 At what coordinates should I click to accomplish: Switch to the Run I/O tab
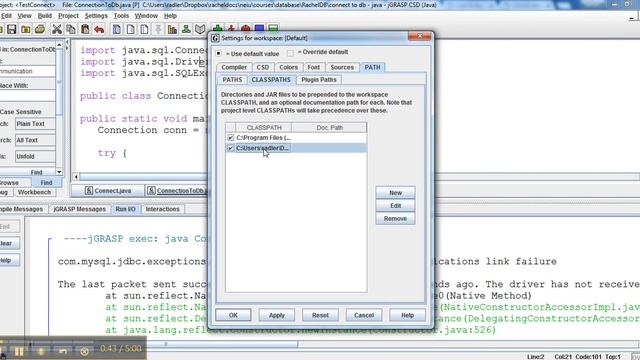125,209
